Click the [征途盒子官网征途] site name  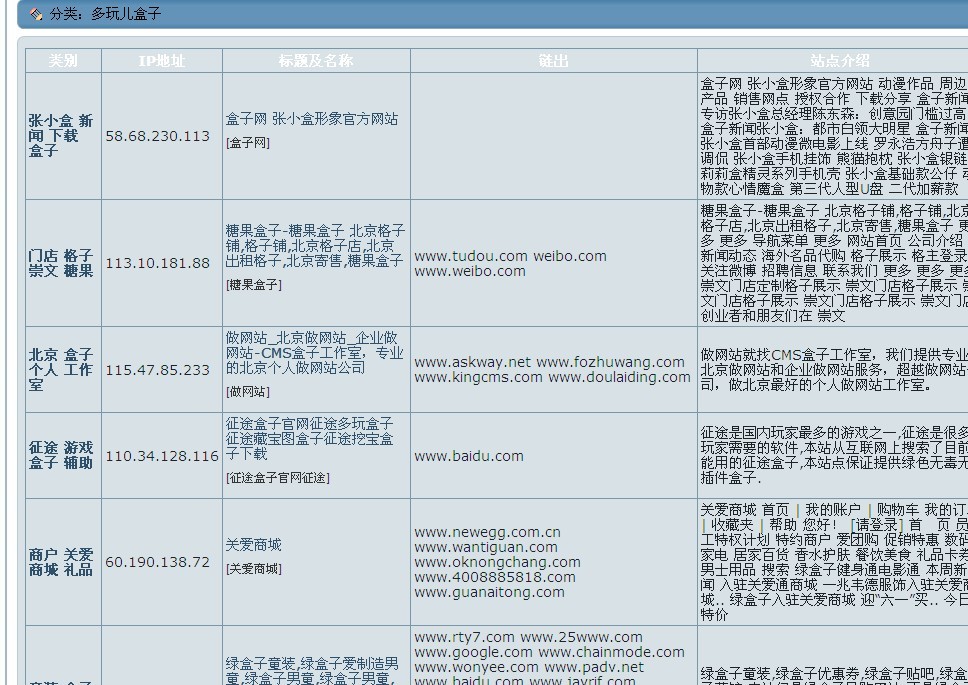(x=278, y=478)
